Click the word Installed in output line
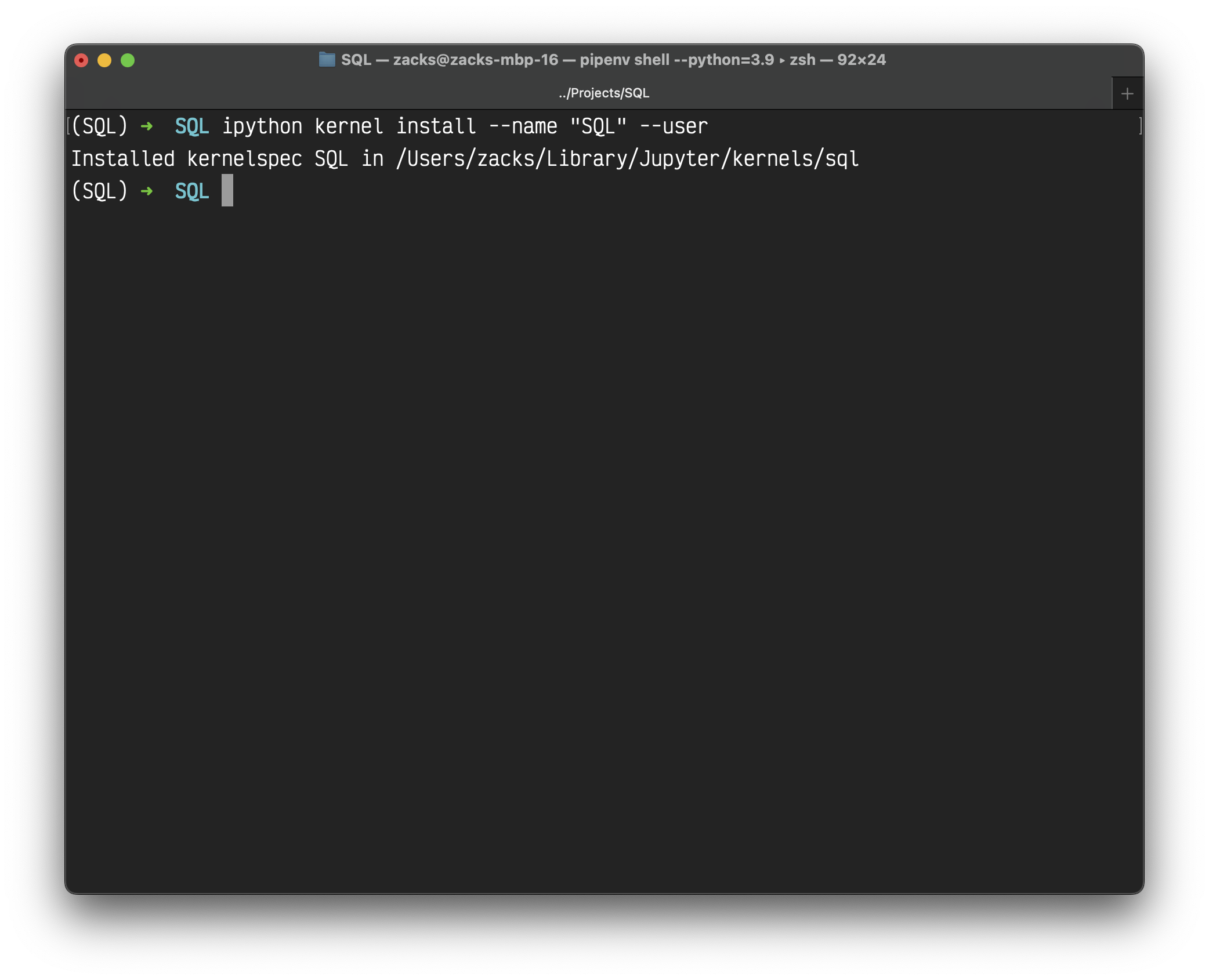Screen dimensions: 1209x980 [x=123, y=158]
